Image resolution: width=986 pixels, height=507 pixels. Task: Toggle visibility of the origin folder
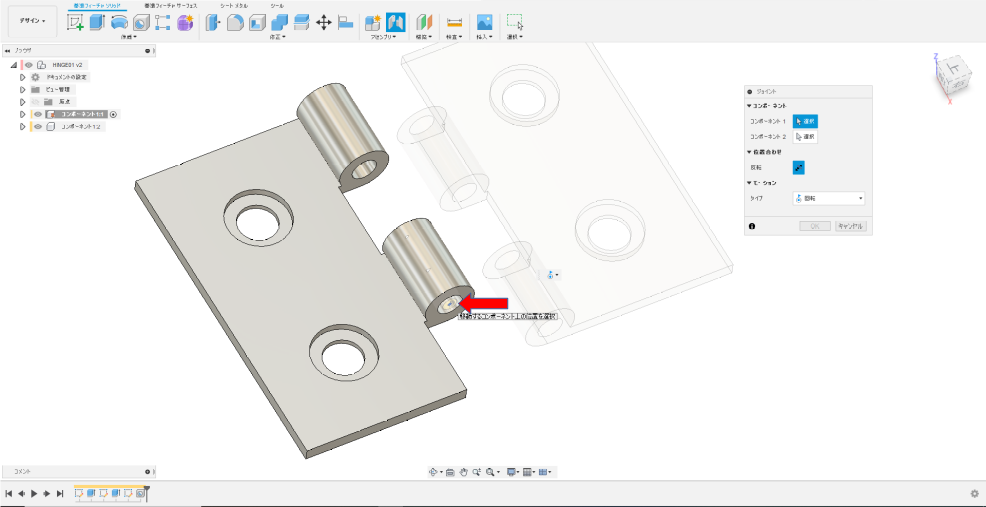(36, 102)
